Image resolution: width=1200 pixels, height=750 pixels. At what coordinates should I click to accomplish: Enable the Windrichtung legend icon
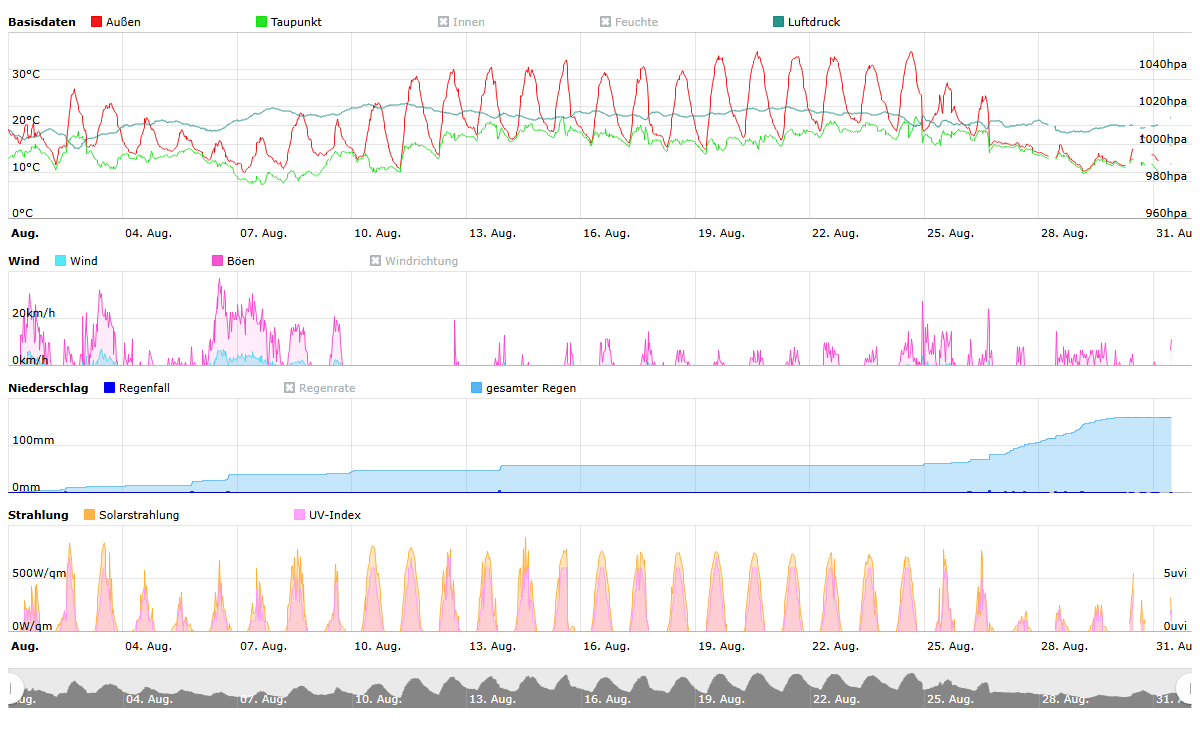(x=376, y=261)
